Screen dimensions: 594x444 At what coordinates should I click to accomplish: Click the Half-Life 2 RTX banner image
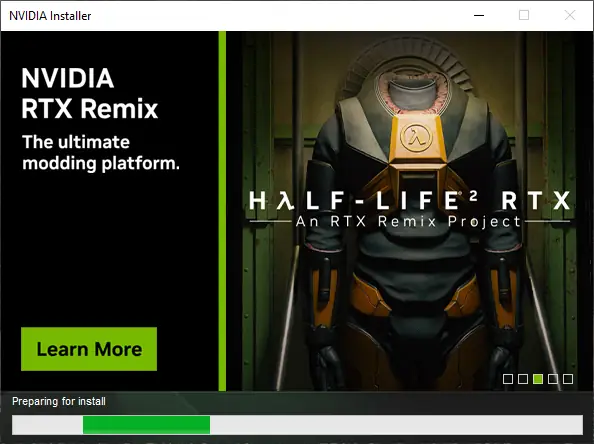pos(410,211)
